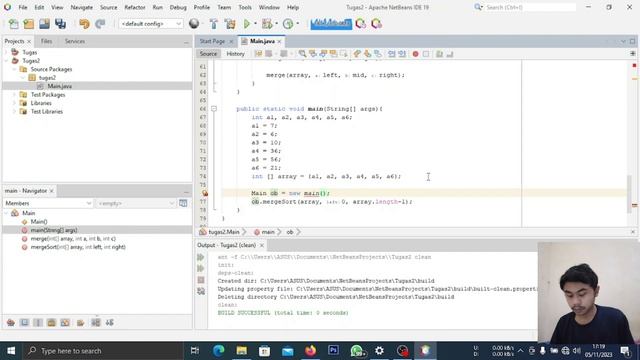
Task: Click the Open Project toolbar icon
Action: click(44, 24)
